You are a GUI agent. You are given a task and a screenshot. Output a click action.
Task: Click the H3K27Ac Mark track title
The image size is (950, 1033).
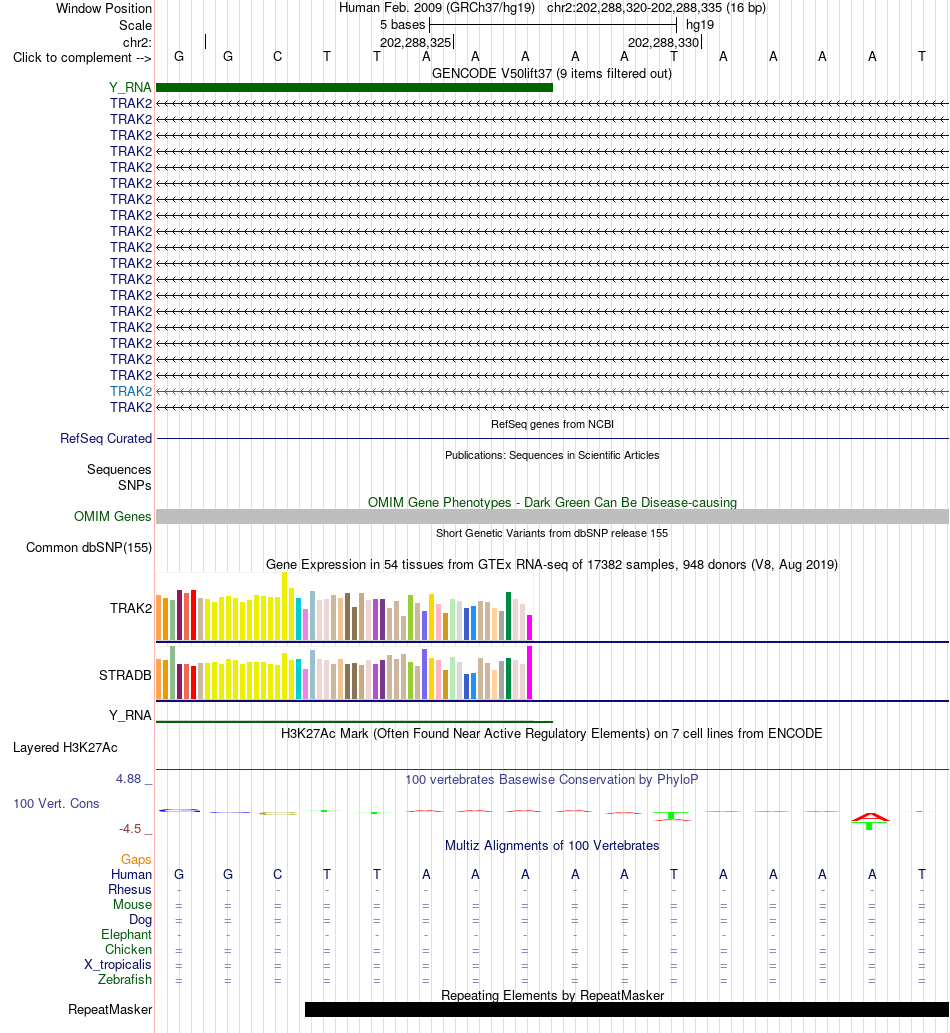pos(552,734)
